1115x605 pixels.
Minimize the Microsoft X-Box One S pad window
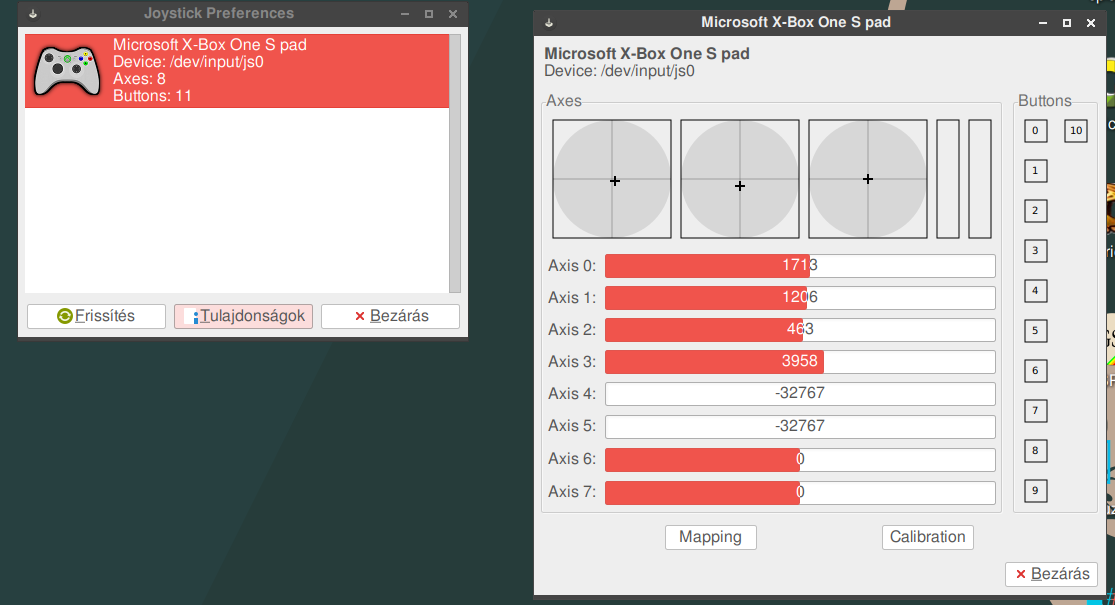point(1042,23)
